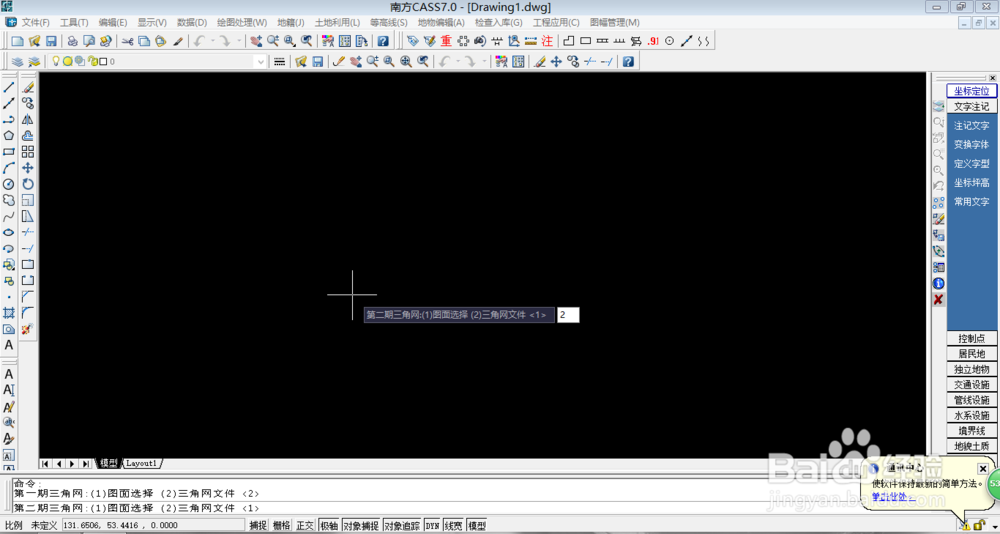The image size is (1000, 534).
Task: Open the 文件(F) menu
Action: [36, 22]
